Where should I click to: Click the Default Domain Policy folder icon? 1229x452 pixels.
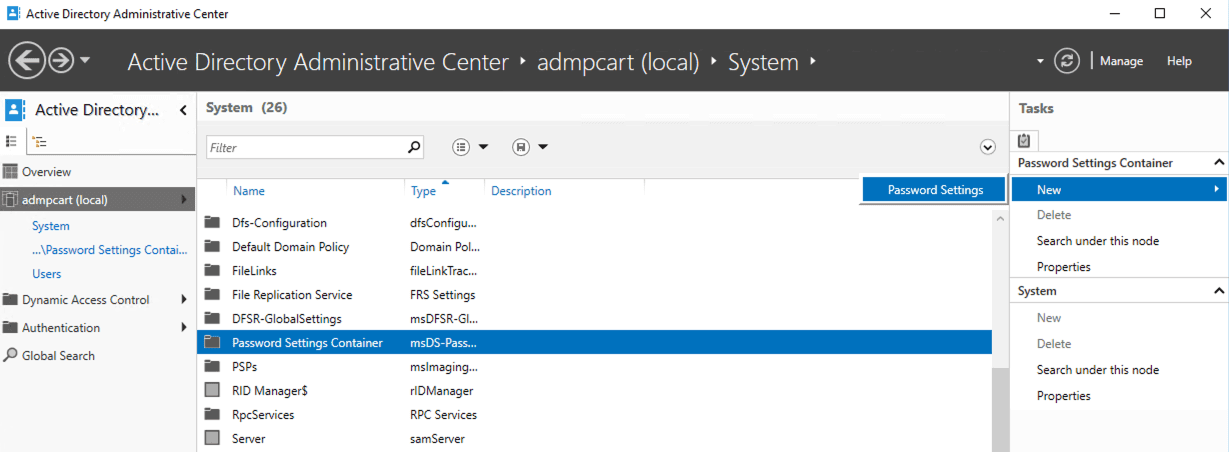pos(212,247)
